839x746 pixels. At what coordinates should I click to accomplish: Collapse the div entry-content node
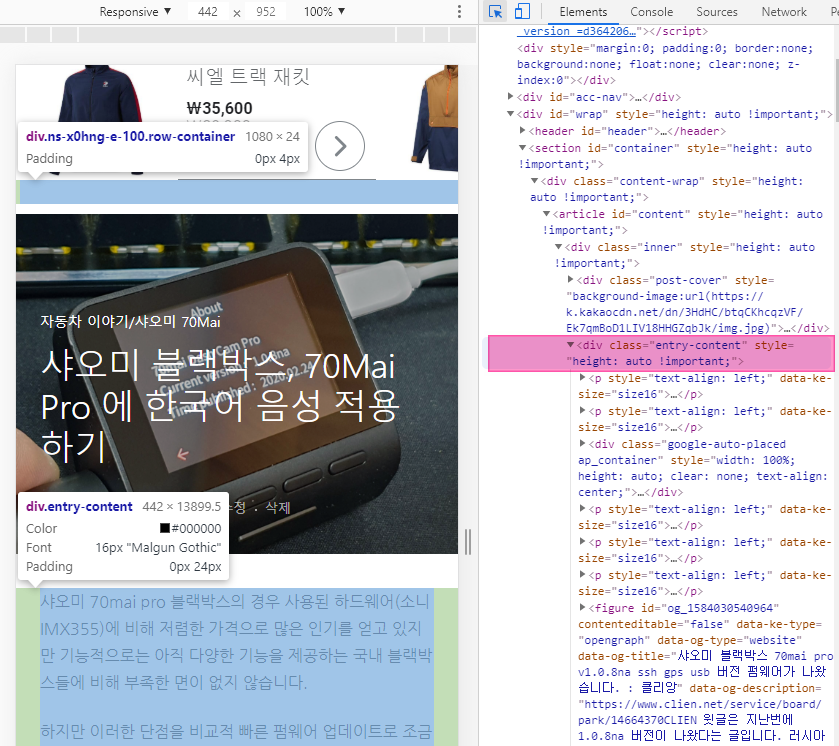tap(570, 345)
